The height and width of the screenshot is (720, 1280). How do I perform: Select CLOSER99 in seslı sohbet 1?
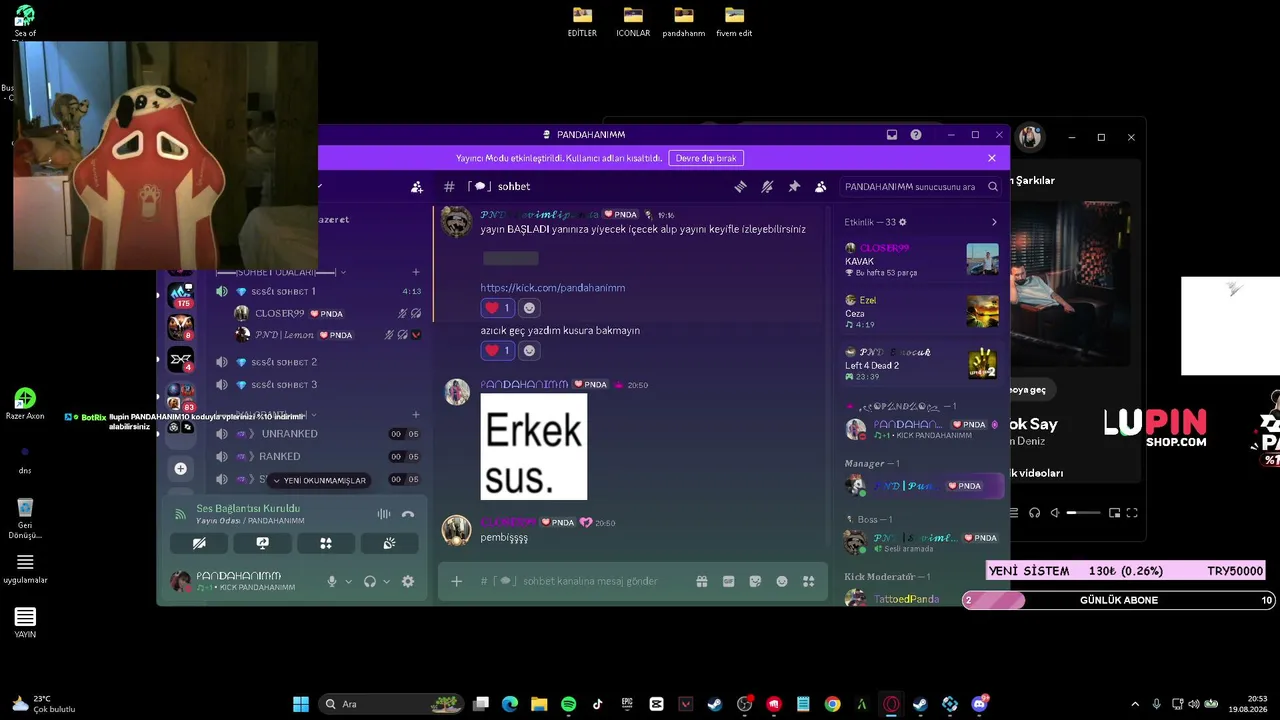[328, 313]
